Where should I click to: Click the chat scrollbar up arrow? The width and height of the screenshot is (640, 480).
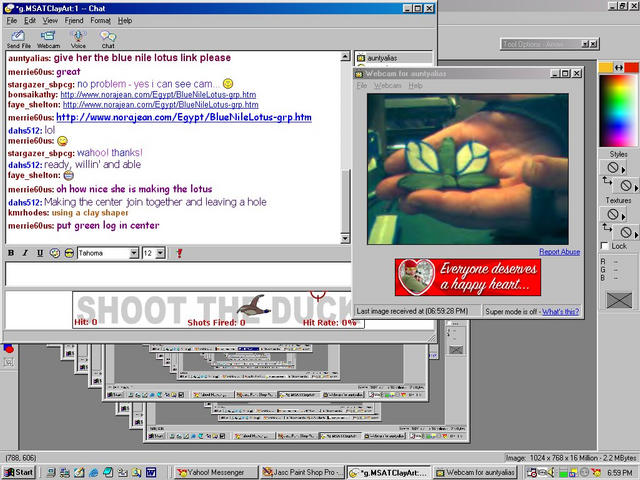(x=345, y=56)
